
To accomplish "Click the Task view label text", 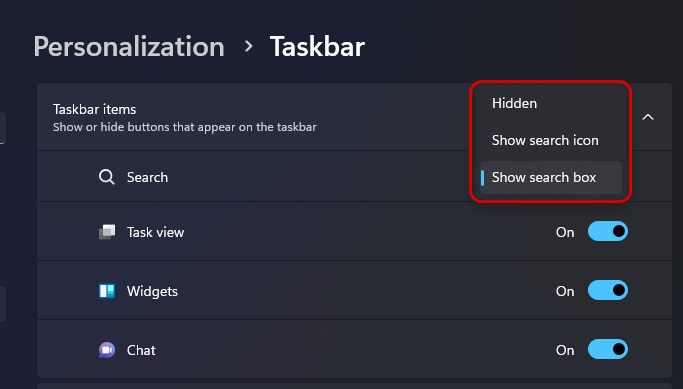I will (156, 232).
